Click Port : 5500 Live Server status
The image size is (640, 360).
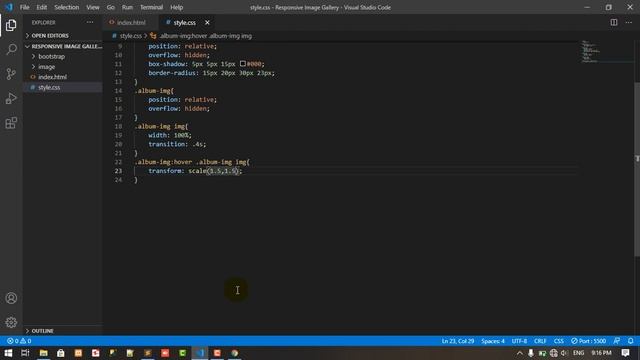pyautogui.click(x=589, y=341)
